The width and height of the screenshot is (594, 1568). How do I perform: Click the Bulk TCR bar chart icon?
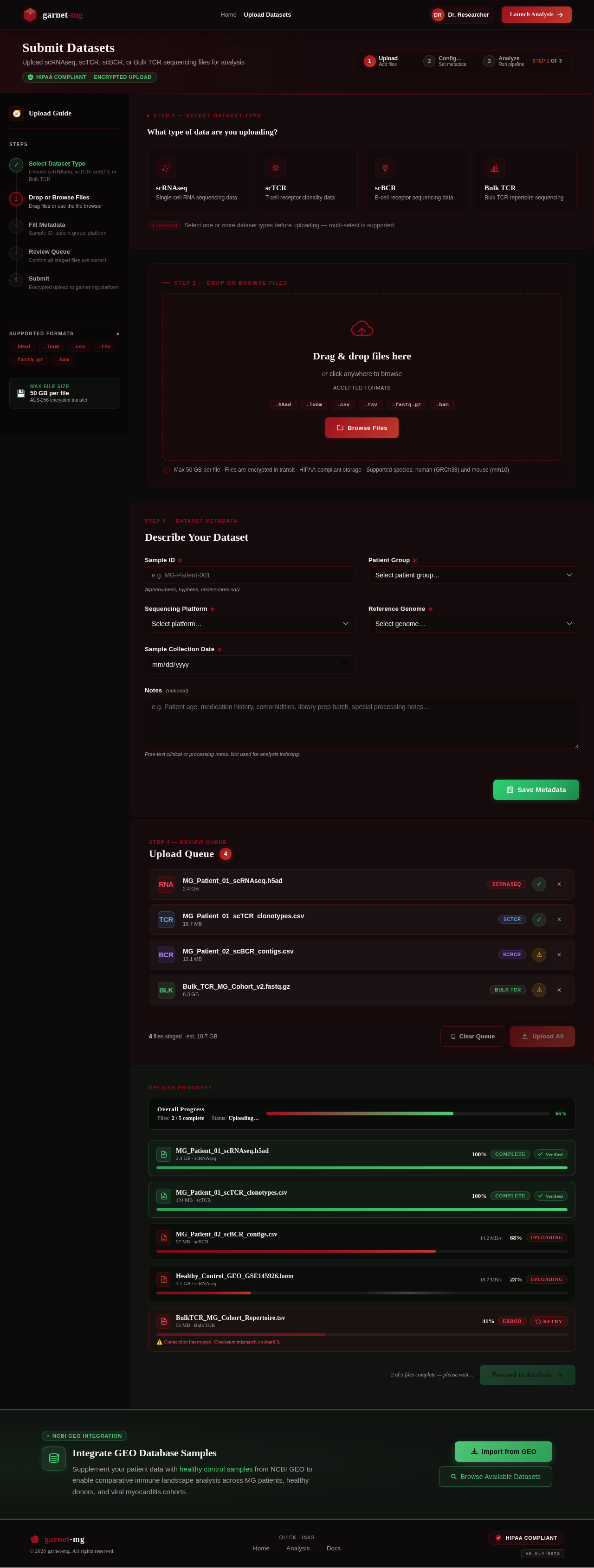pos(495,168)
